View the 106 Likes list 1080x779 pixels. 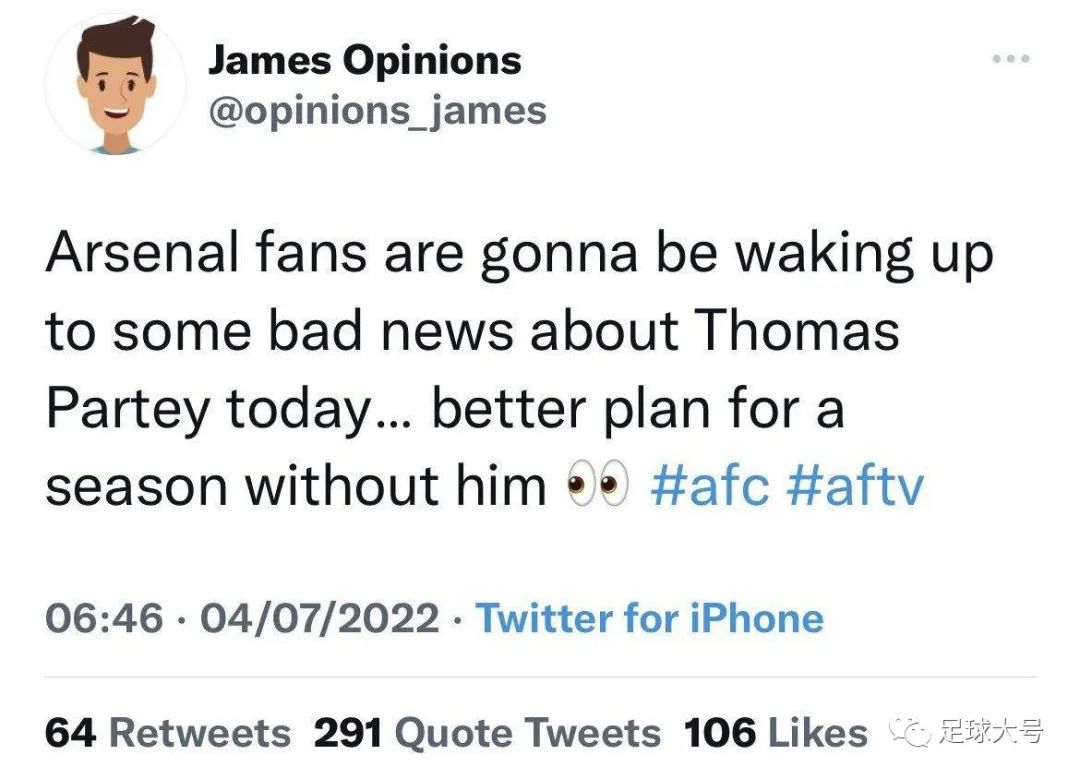(x=776, y=733)
